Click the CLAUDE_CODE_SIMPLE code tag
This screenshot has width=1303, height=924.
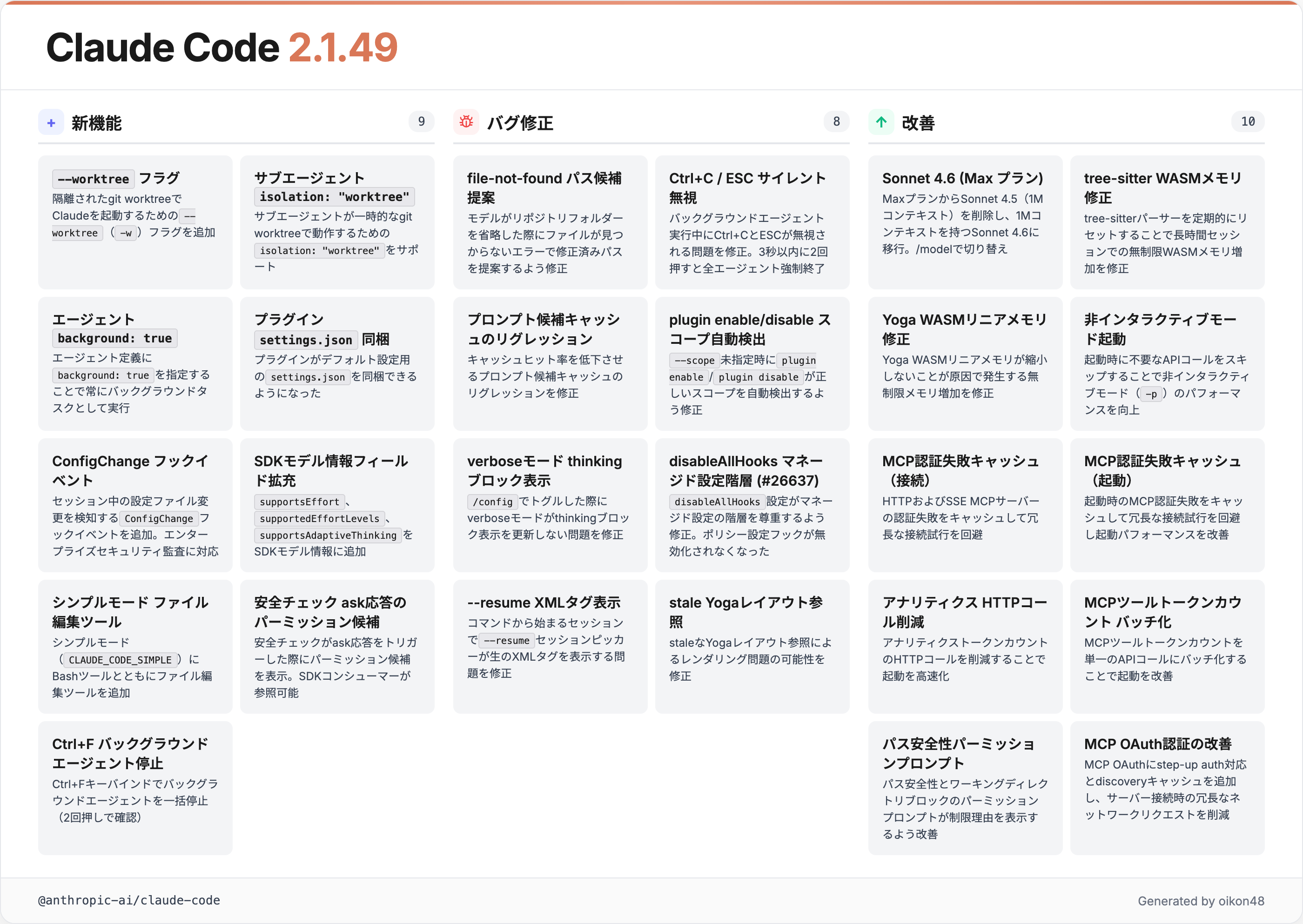tap(120, 660)
